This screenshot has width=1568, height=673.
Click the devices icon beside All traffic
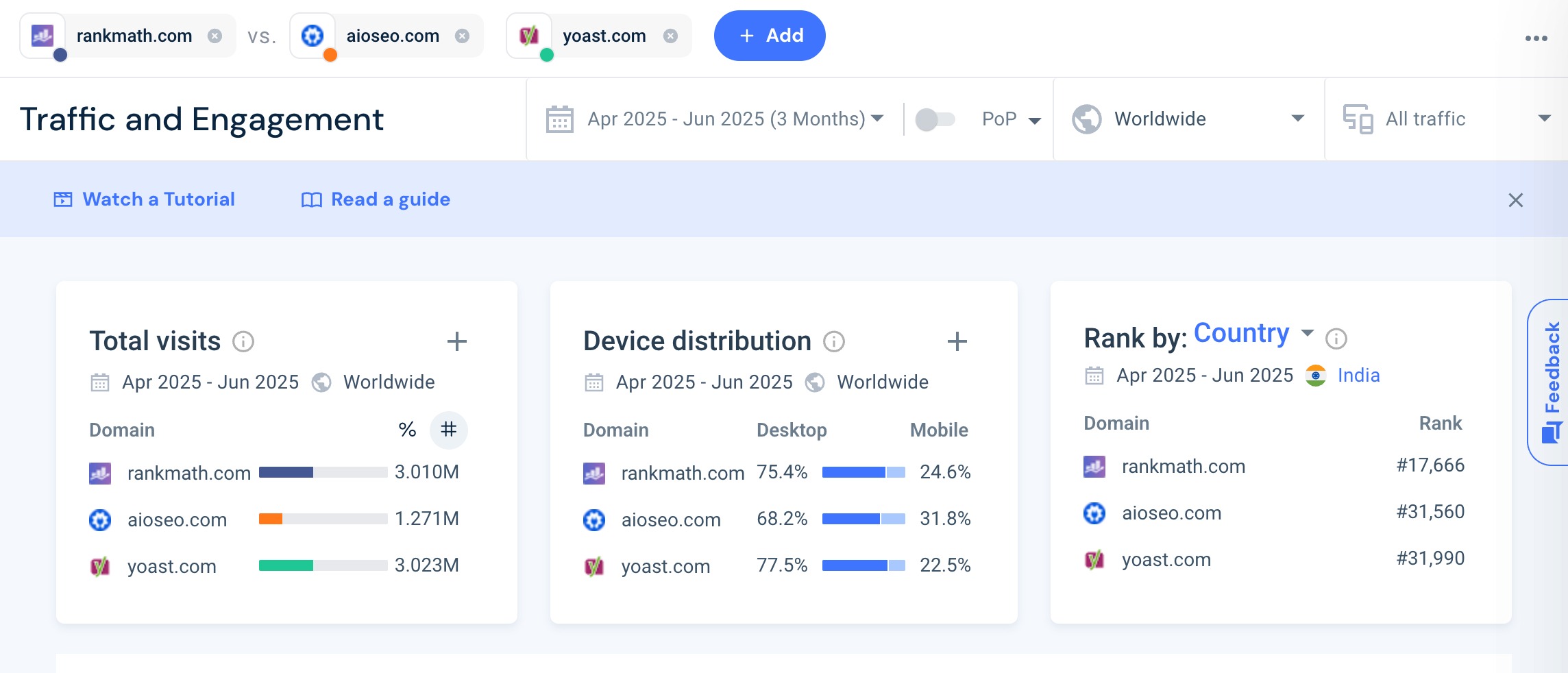coord(1358,119)
